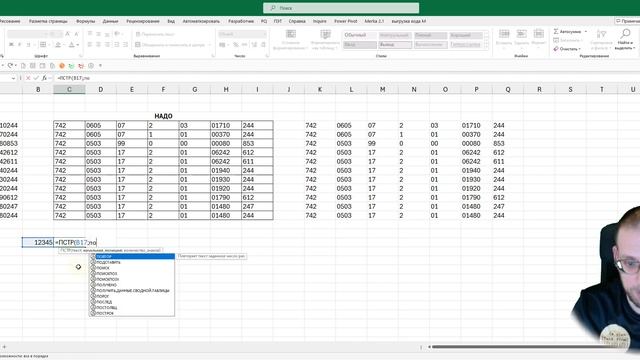Increase font size with the larger A icon
Viewport: 640px width, 360px height.
(x=68, y=34)
